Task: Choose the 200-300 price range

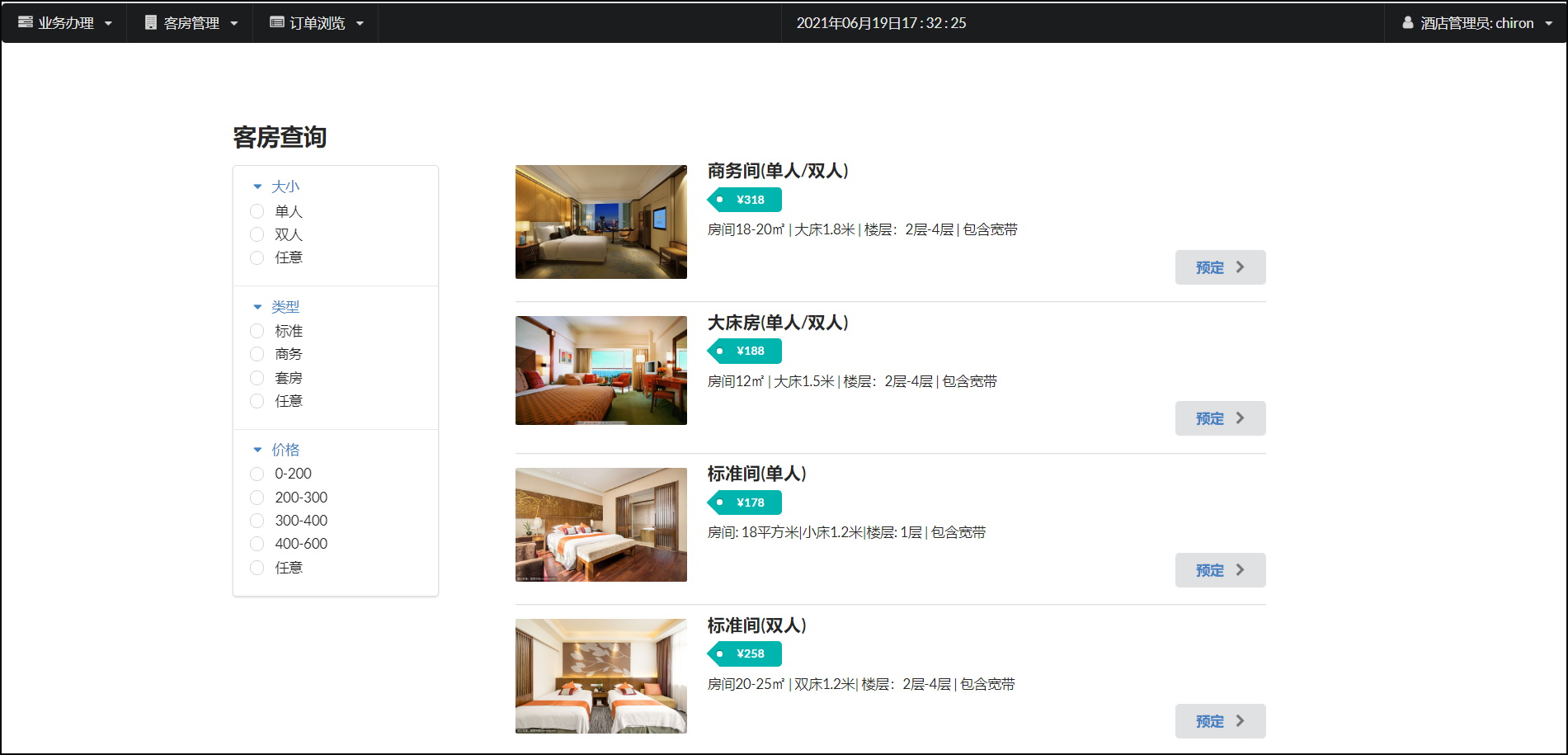Action: coord(257,498)
